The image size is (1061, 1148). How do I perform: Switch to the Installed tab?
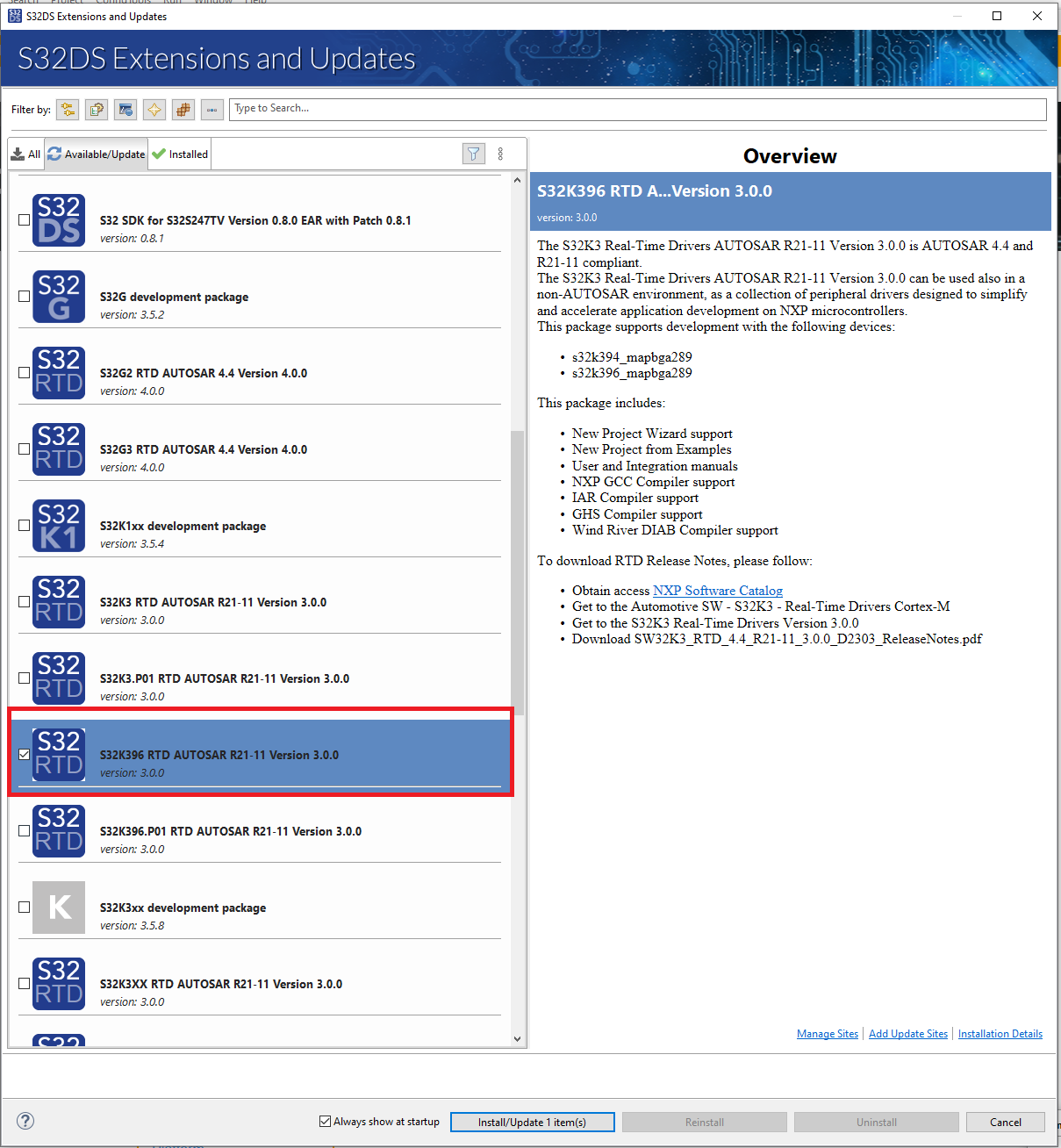180,154
